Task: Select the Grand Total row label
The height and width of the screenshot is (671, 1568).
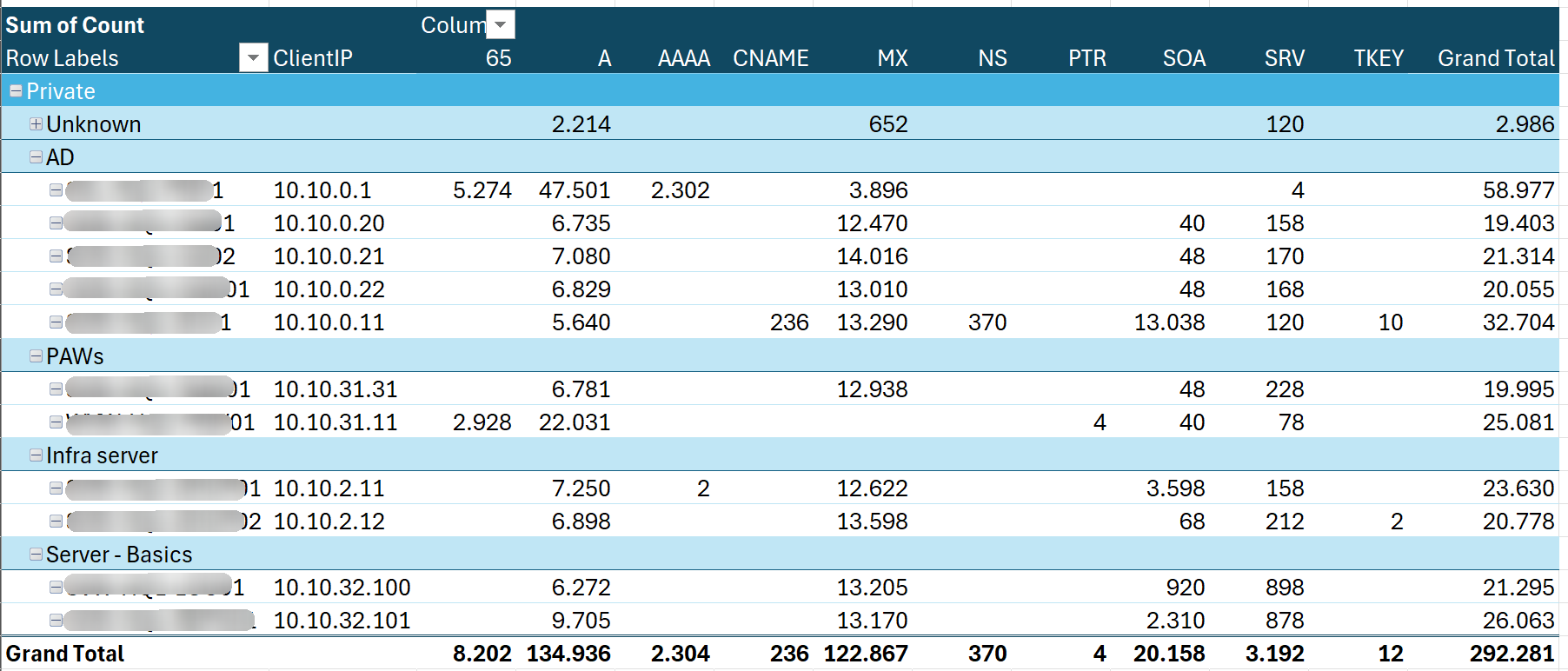Action: click(65, 654)
